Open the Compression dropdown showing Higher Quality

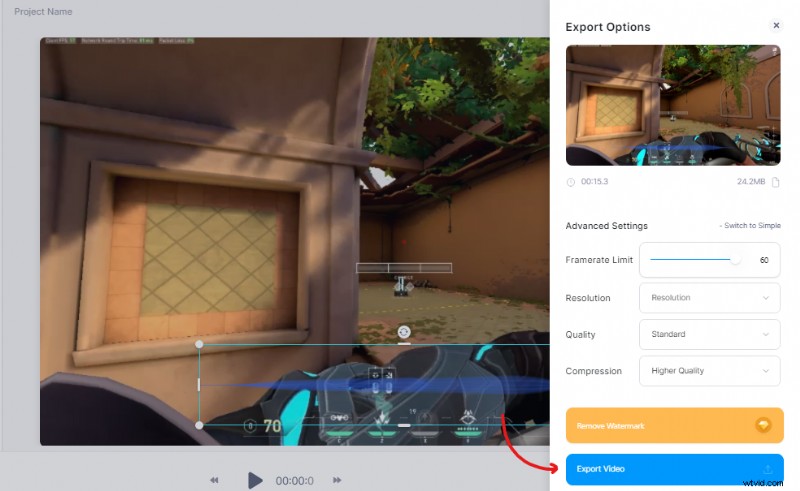[x=710, y=371]
